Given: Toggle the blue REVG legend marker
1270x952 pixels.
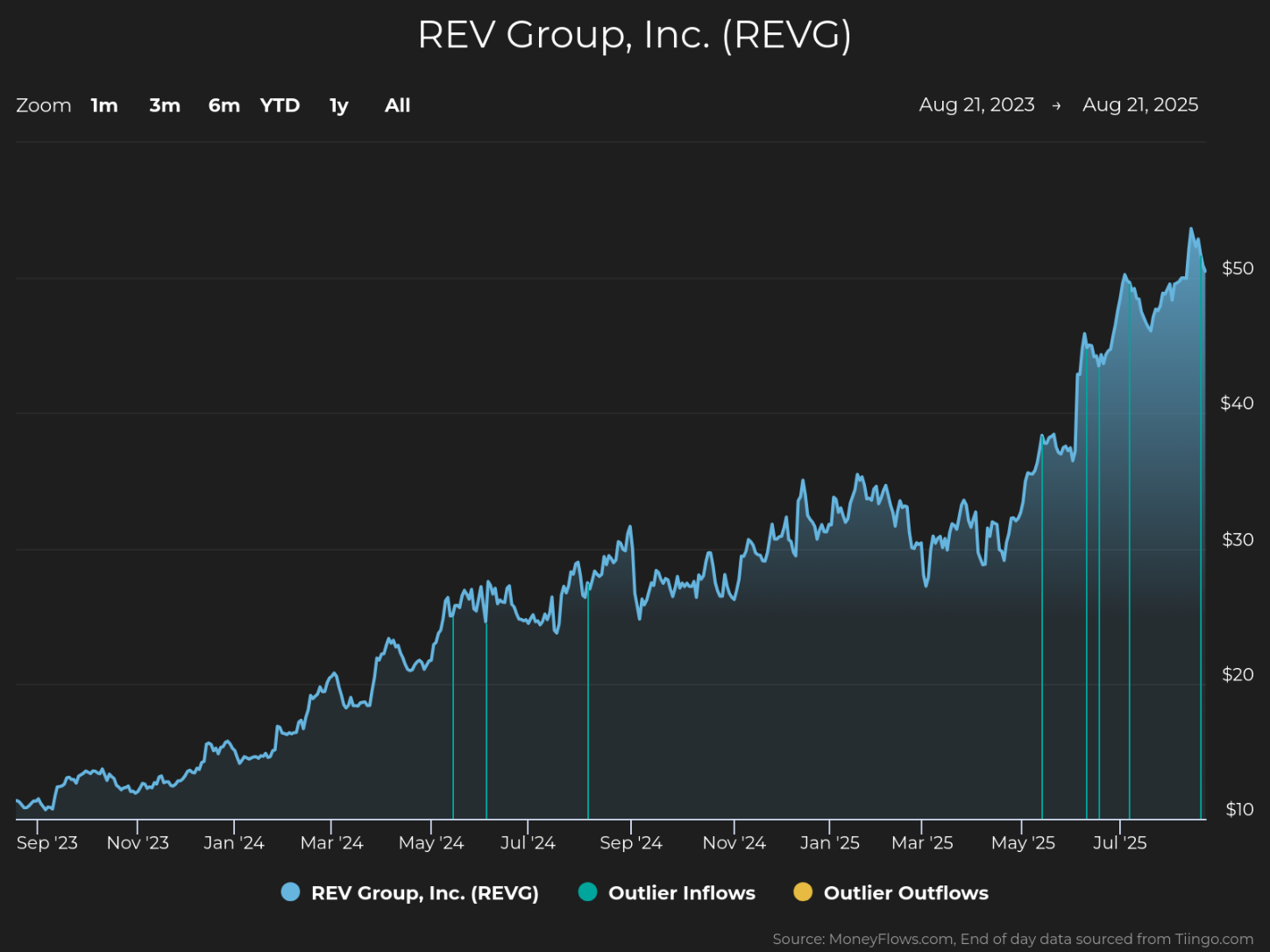Looking at the screenshot, I should pos(290,892).
